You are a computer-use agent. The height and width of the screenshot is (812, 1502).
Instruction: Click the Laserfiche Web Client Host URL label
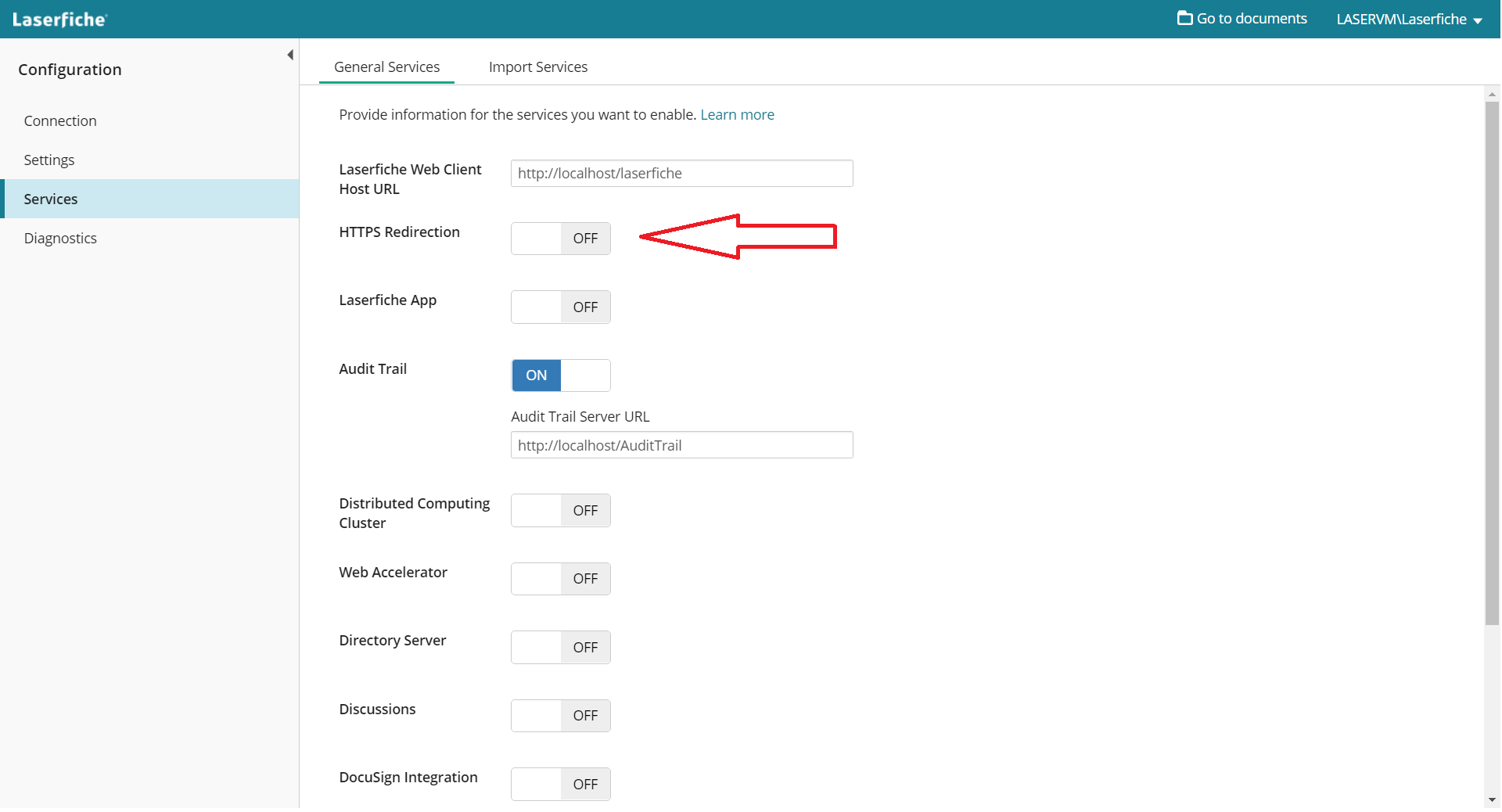(x=410, y=179)
